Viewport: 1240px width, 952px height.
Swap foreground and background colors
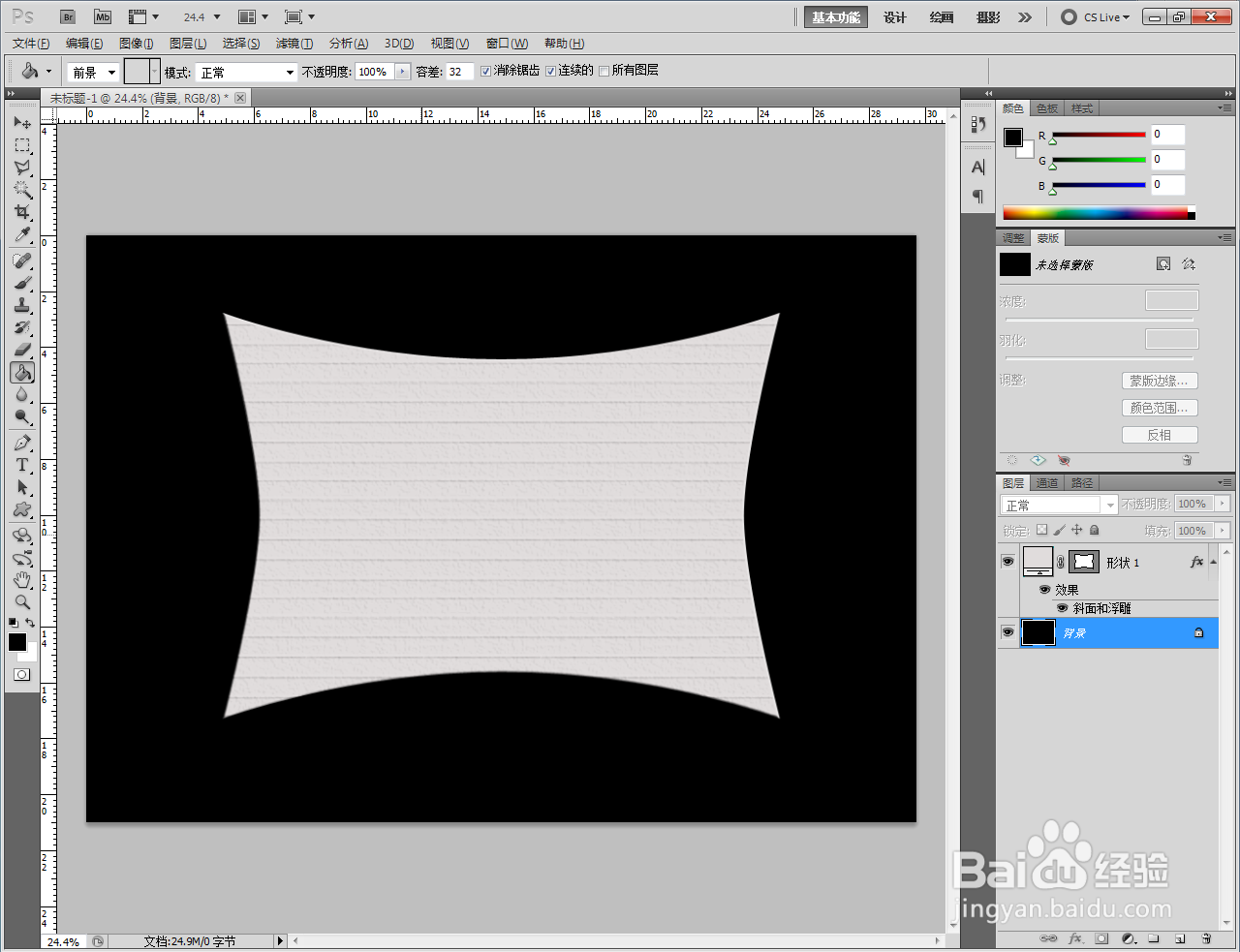click(x=31, y=623)
